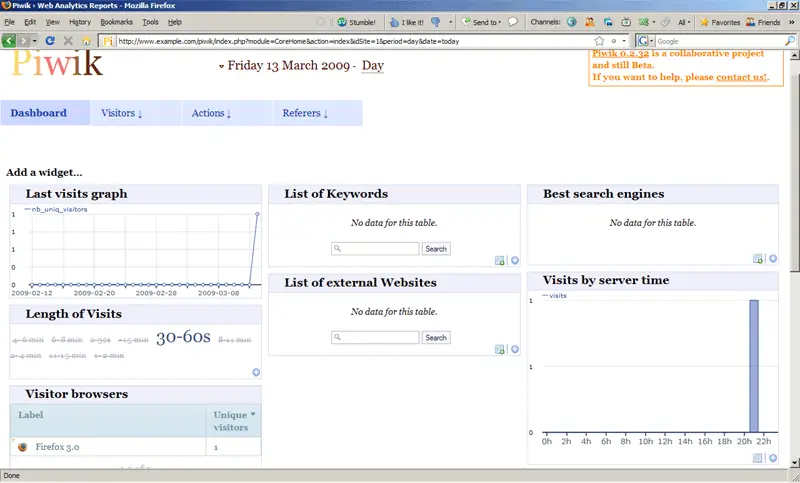Viewport: 800px width, 483px height.
Task: Click blue round icon in Best search engines
Action: 773,259
